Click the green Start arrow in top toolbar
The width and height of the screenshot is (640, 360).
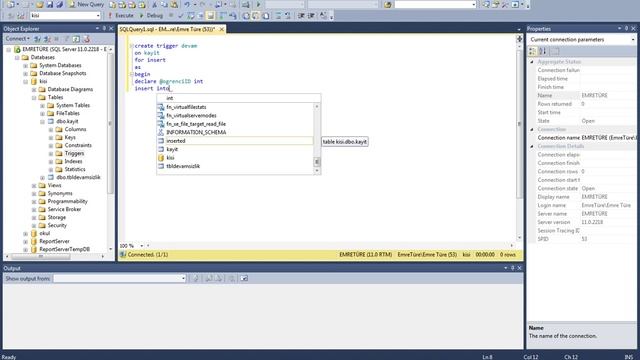point(258,4)
